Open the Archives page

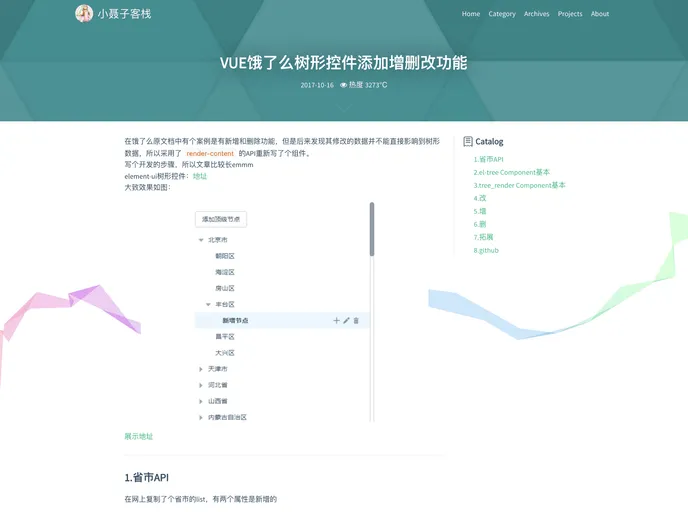pos(536,14)
